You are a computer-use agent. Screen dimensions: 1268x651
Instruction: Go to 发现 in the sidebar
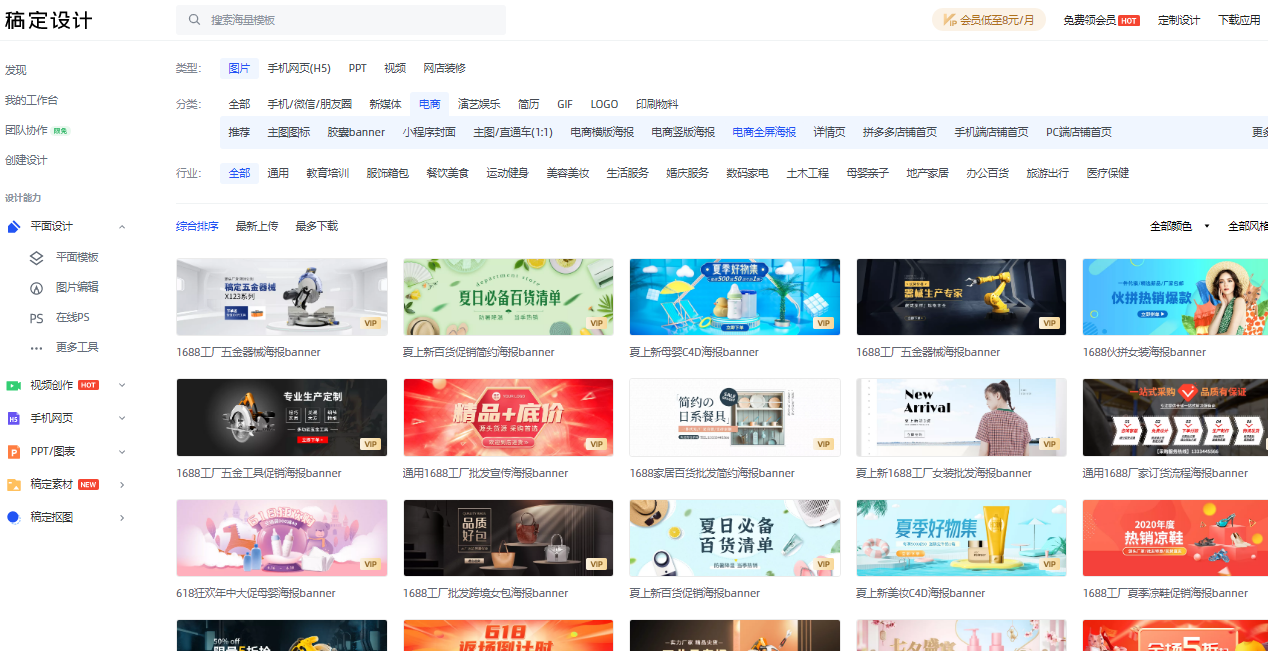(16, 70)
